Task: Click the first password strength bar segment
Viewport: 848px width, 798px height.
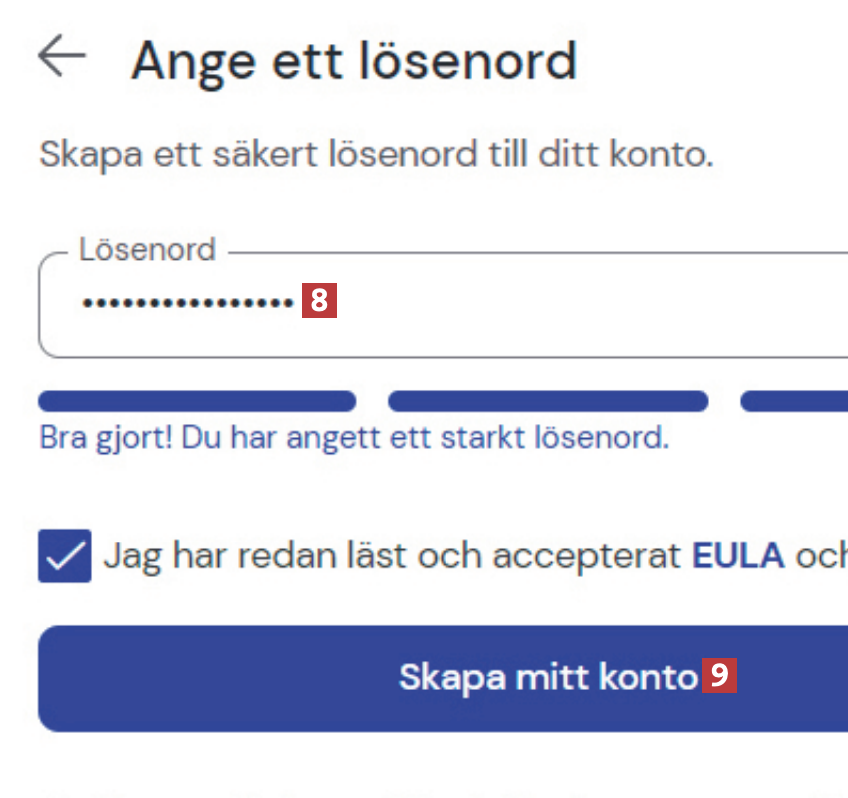Action: (197, 402)
